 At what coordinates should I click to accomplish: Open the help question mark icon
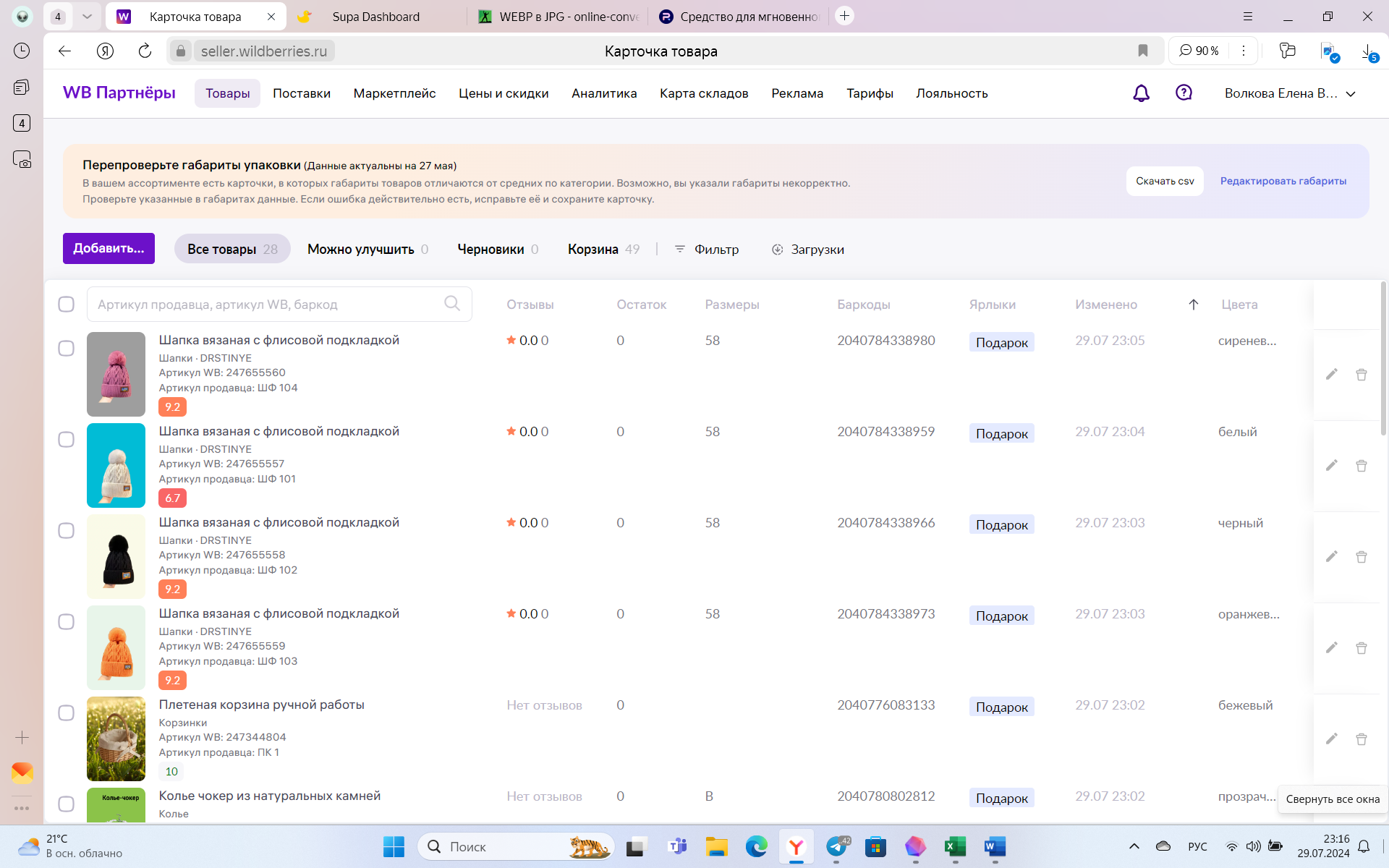pyautogui.click(x=1184, y=93)
